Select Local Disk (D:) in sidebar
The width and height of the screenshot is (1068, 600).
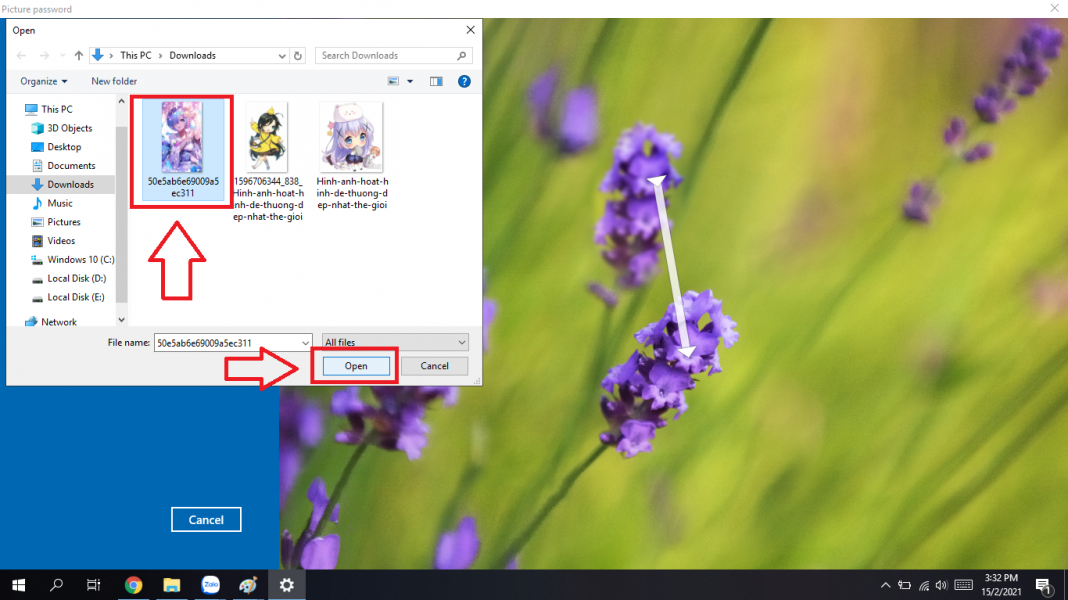click(76, 278)
